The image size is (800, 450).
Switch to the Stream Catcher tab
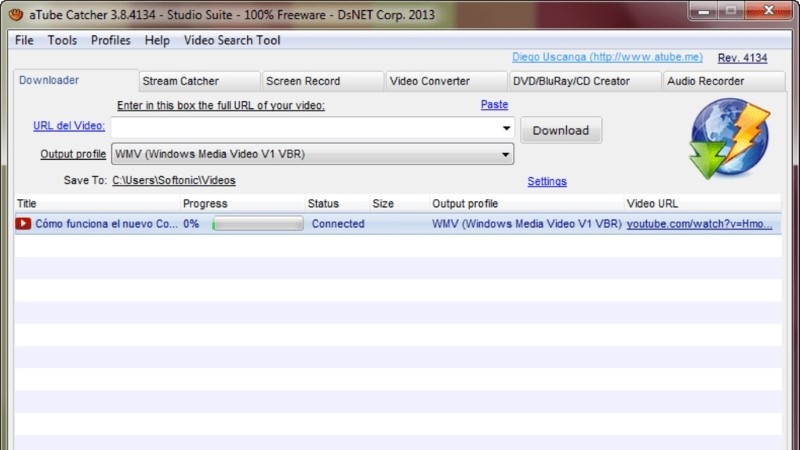[x=199, y=81]
